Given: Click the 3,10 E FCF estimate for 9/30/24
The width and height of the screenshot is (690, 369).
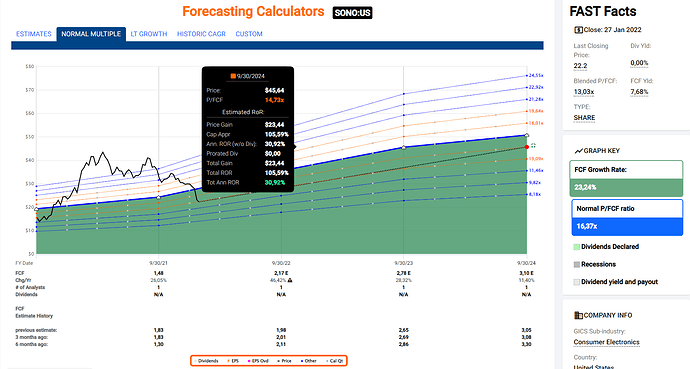Looking at the screenshot, I should click(526, 273).
